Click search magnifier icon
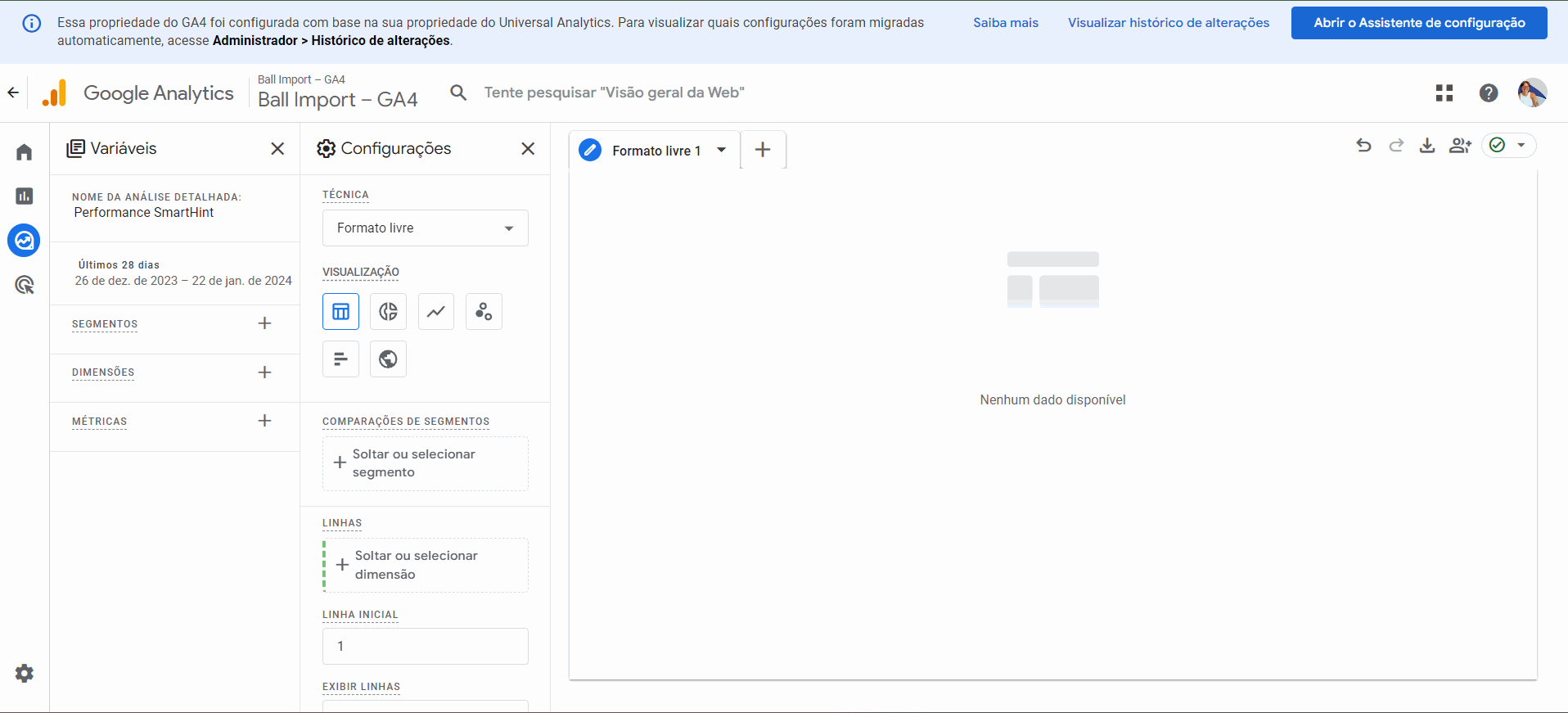1568x713 pixels. (458, 93)
